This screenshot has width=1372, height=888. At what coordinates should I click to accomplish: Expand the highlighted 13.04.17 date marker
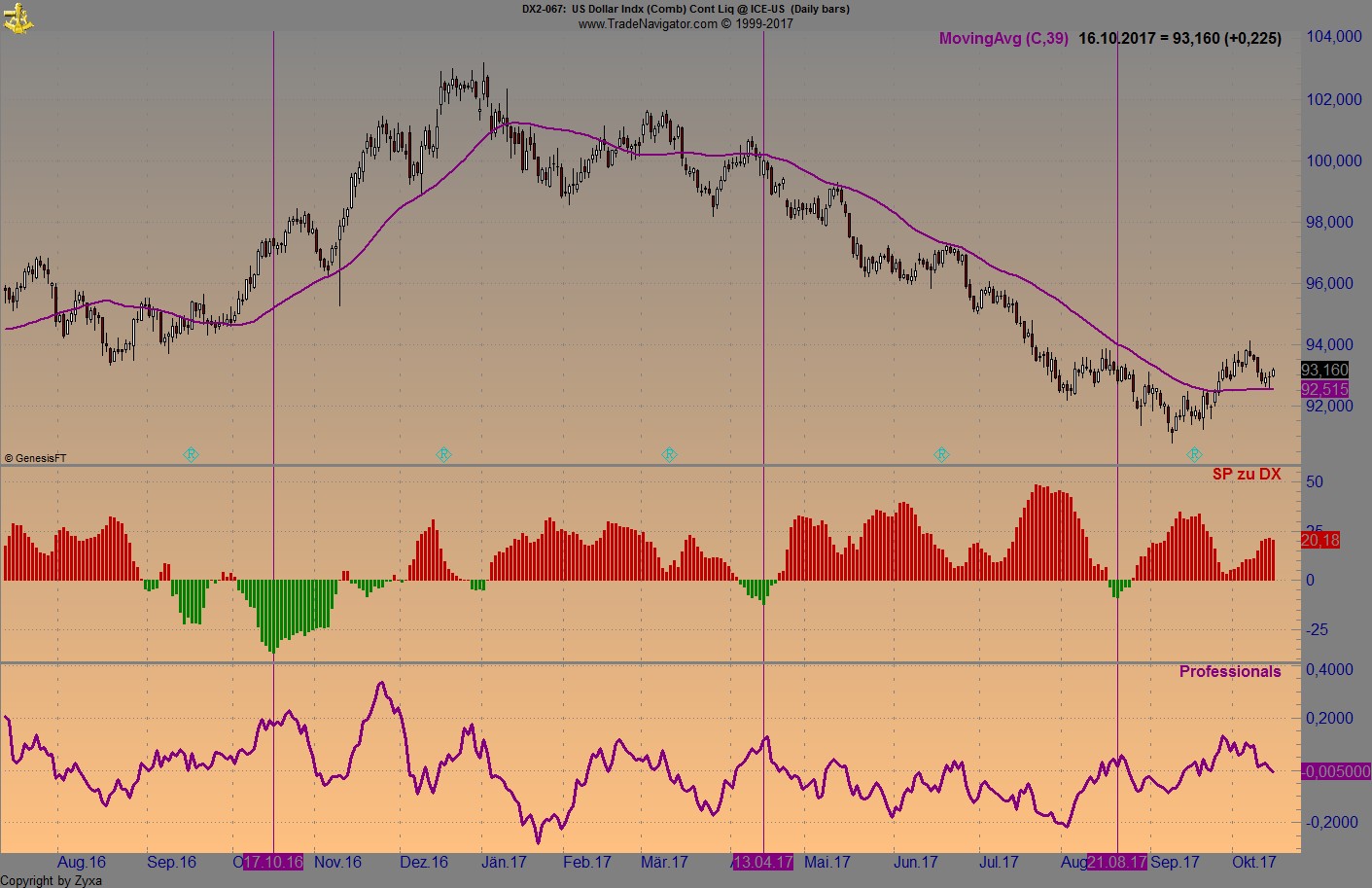(763, 862)
